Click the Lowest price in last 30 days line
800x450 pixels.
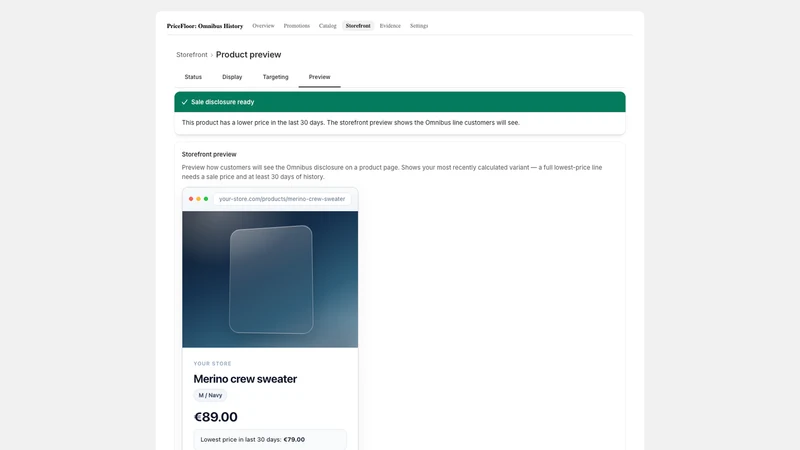(x=270, y=439)
